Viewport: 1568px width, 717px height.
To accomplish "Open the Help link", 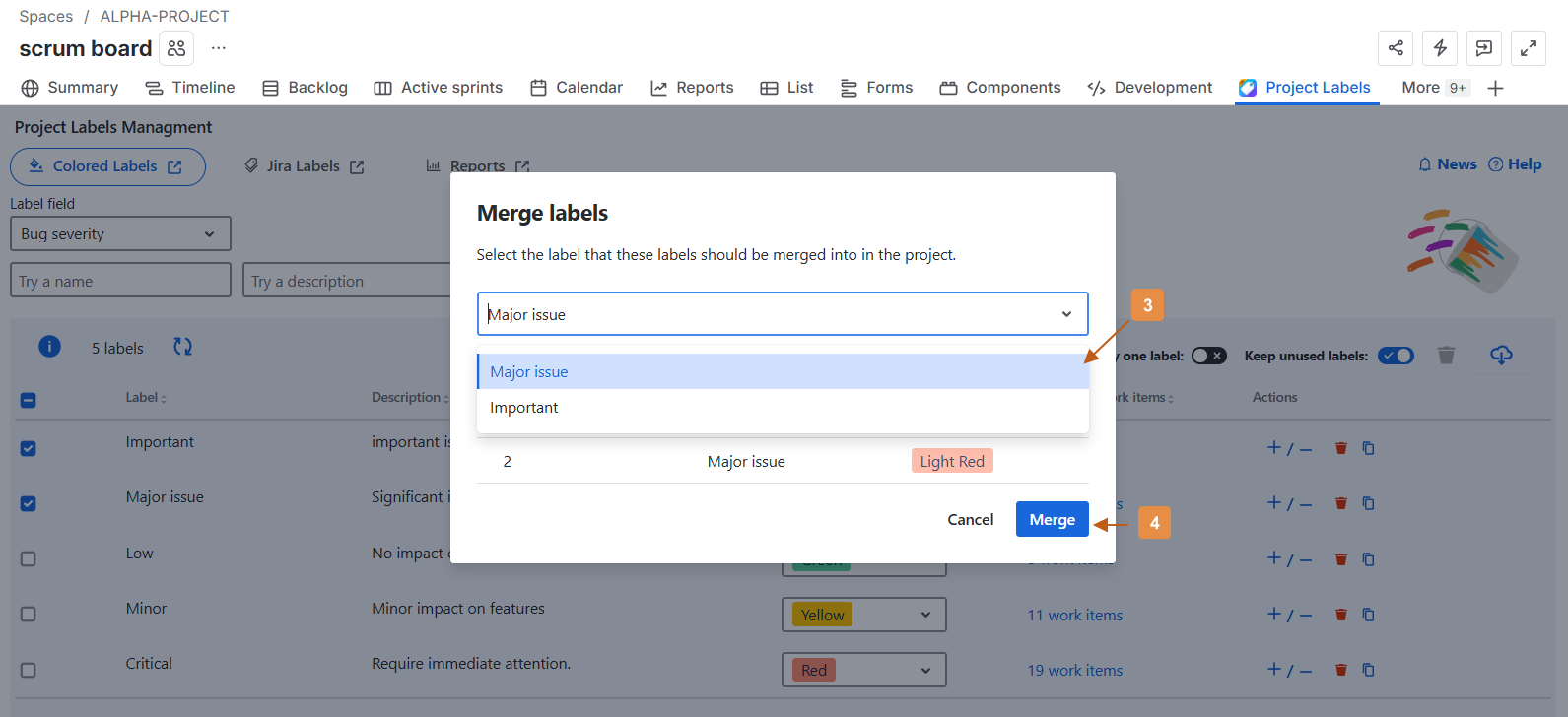I will pos(1515,164).
